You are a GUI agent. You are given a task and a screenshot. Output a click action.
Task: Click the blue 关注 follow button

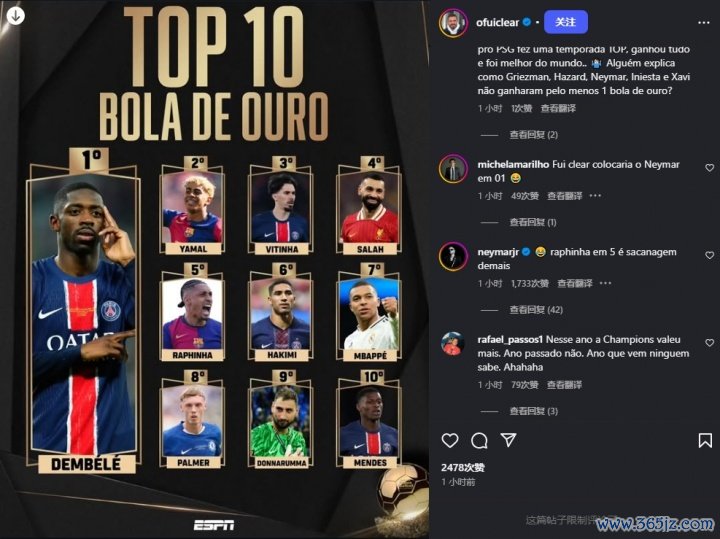[x=566, y=22]
